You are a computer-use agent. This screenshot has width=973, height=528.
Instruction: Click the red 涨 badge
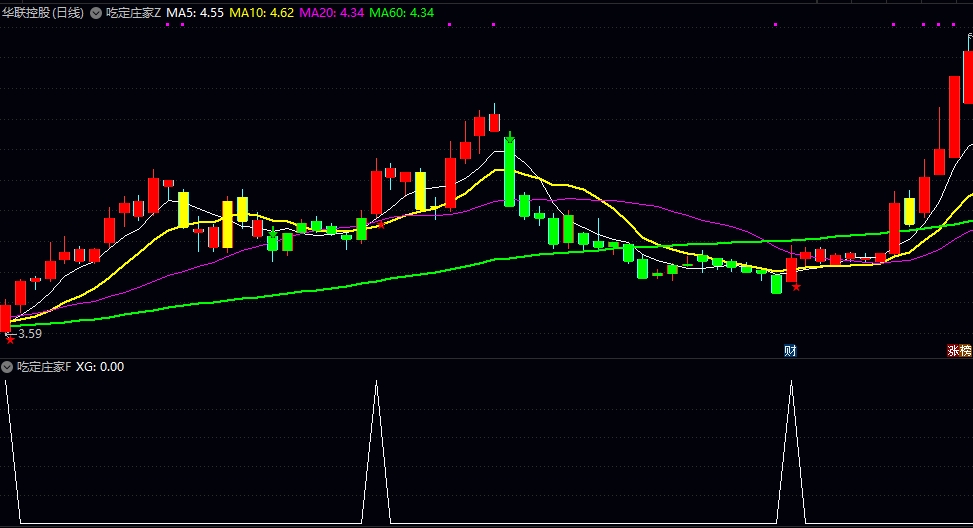(x=953, y=351)
